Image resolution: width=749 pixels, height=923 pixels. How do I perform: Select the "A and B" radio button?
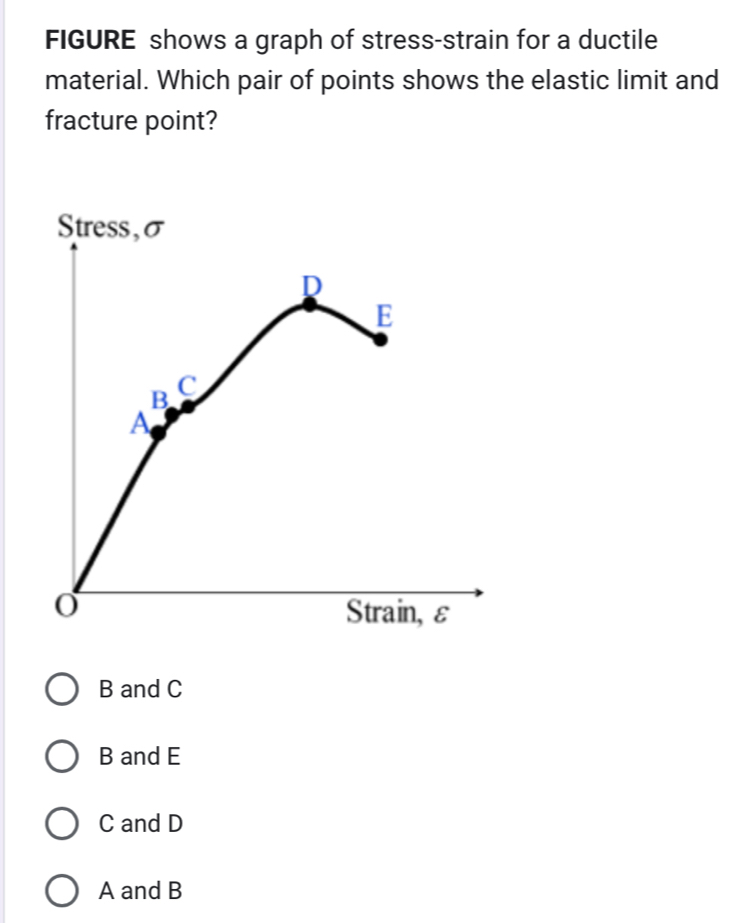pos(63,888)
